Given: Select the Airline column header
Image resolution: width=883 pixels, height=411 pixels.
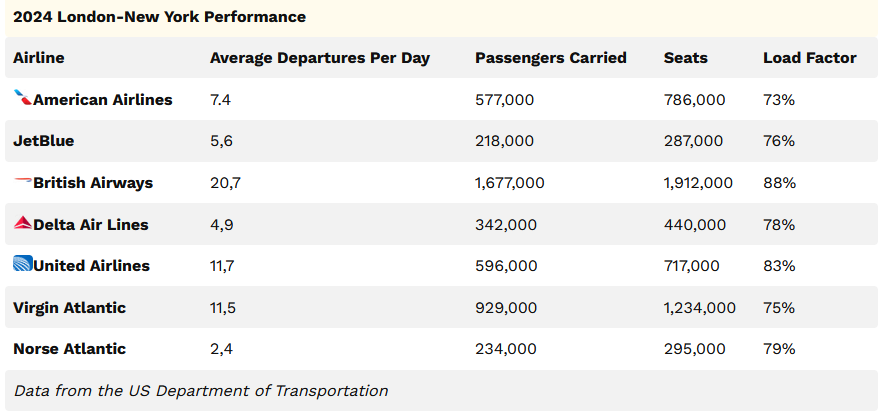Looking at the screenshot, I should [39, 58].
